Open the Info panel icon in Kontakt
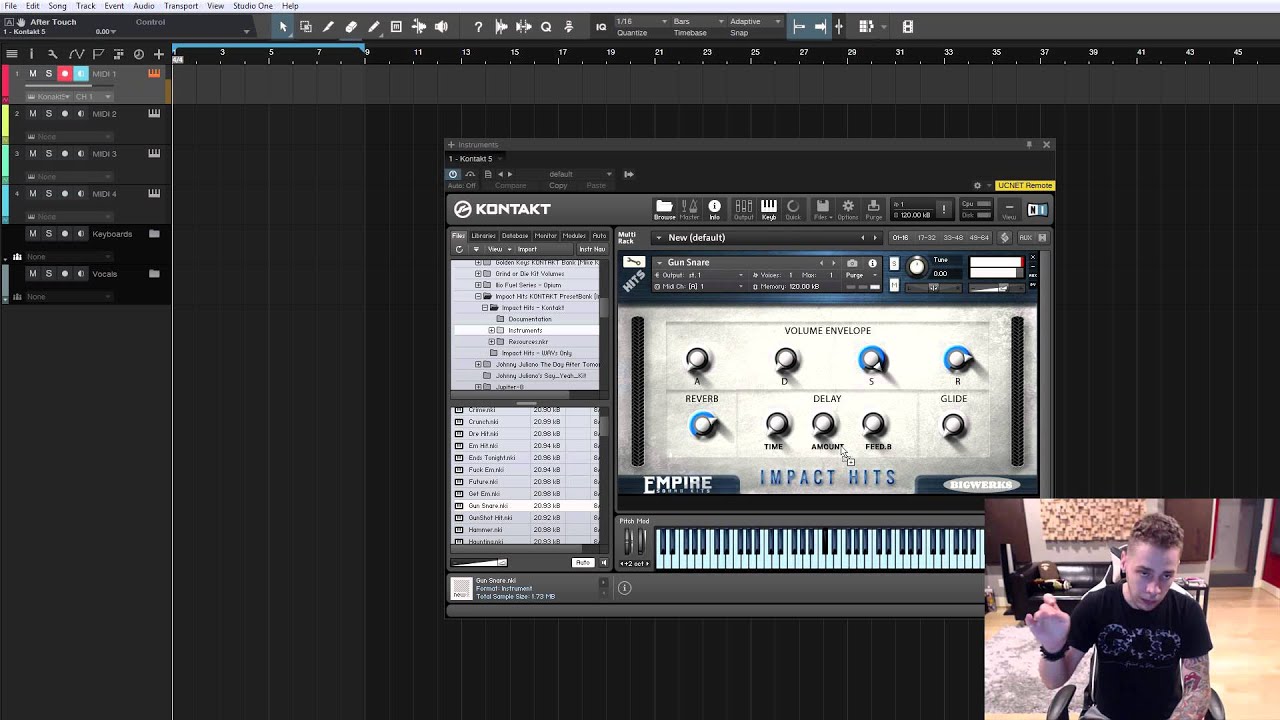1280x720 pixels. (x=716, y=208)
